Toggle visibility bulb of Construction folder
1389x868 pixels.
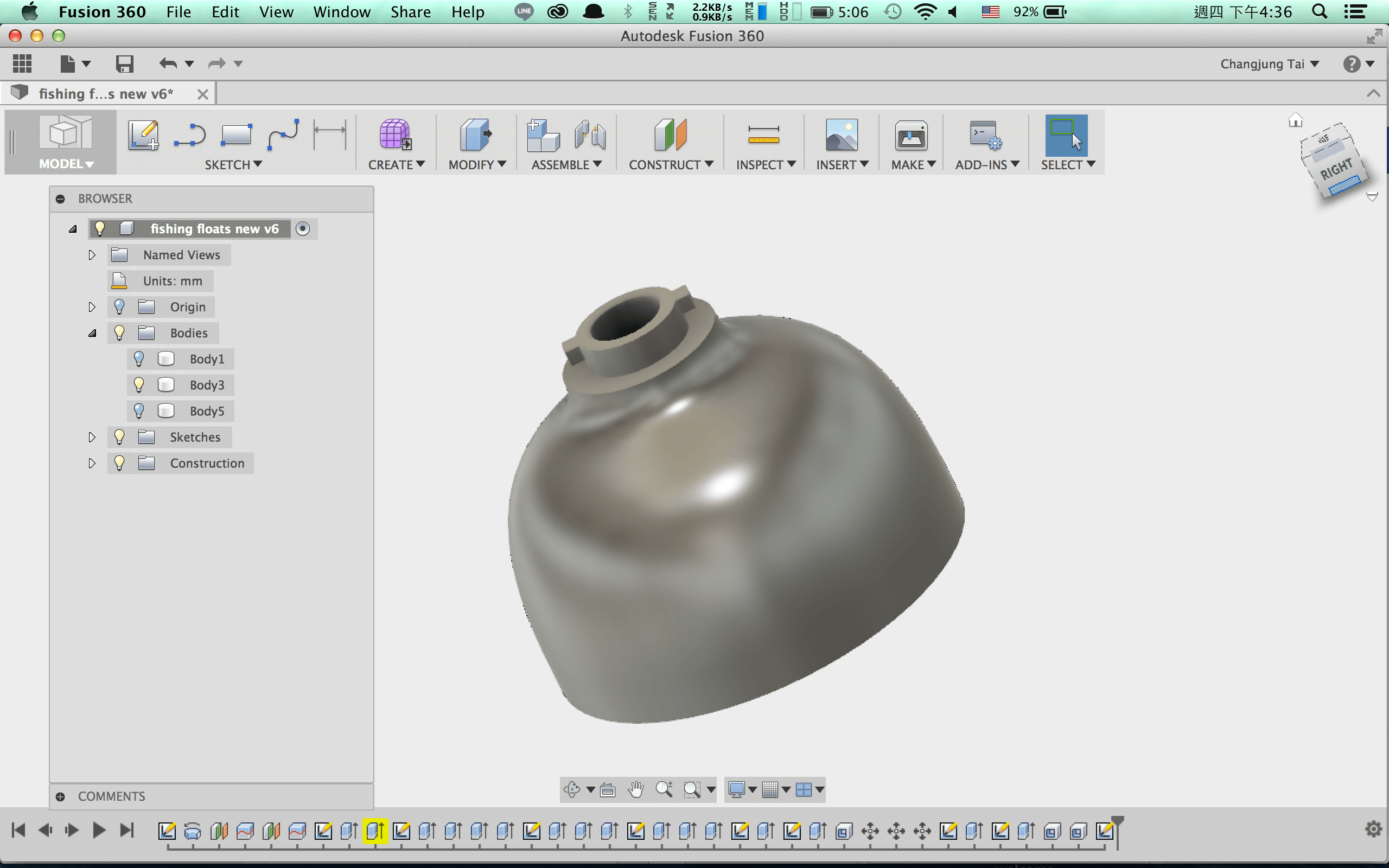(119, 463)
